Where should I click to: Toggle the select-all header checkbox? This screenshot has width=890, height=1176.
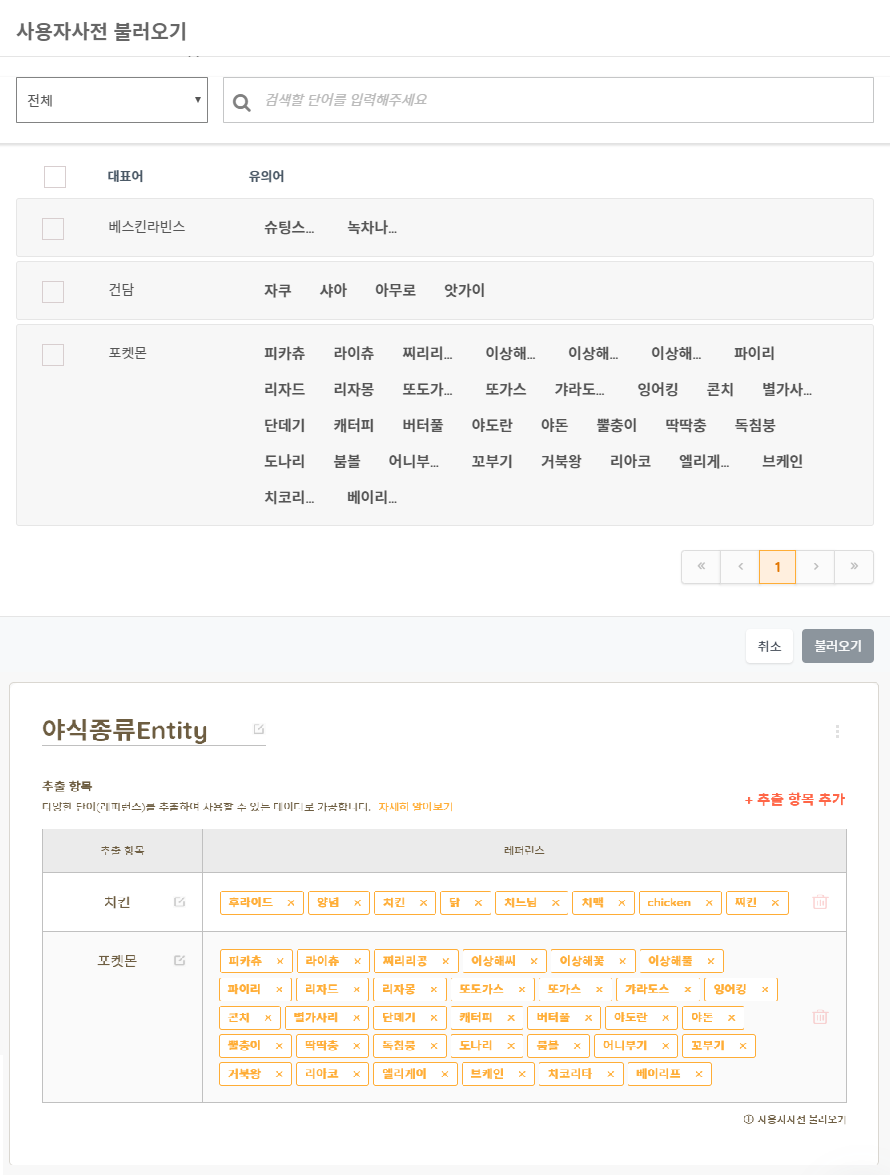[55, 177]
